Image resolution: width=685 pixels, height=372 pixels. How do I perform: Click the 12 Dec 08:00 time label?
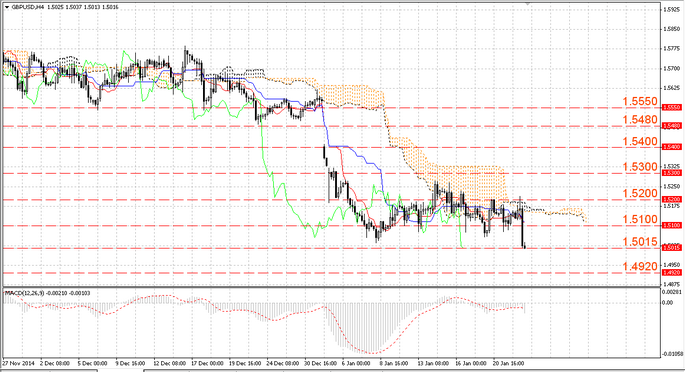pos(169,363)
